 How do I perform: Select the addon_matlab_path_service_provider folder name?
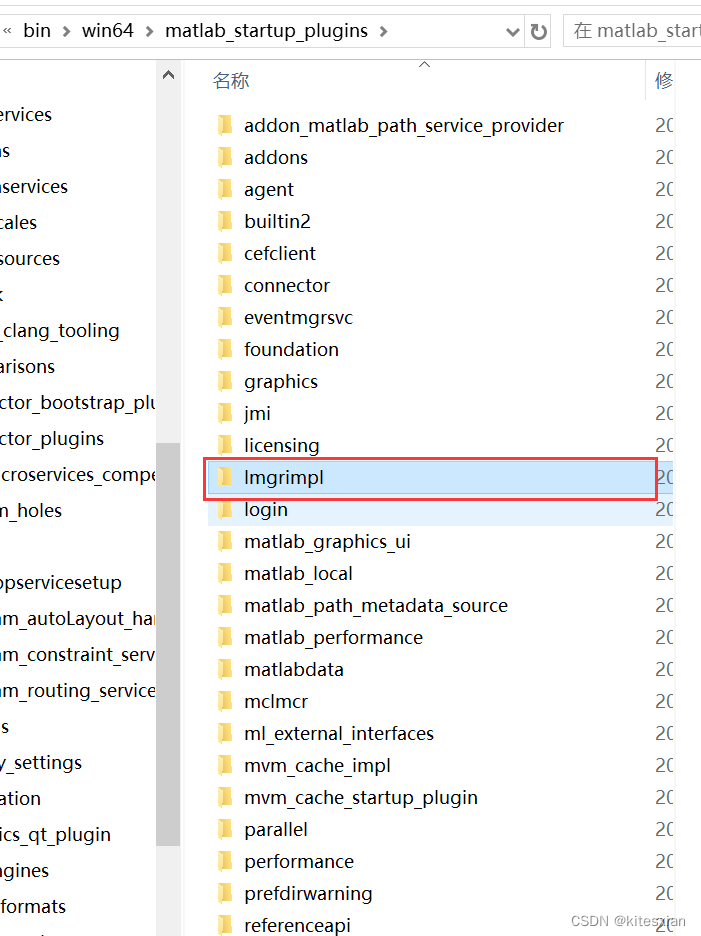(404, 126)
